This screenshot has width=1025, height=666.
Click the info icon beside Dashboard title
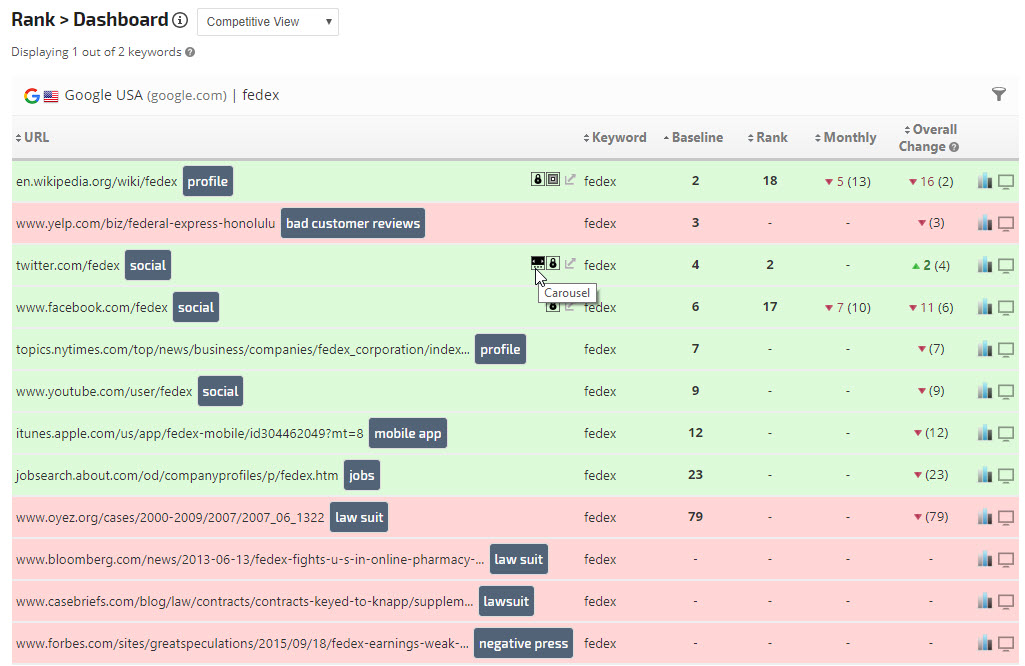(x=180, y=21)
